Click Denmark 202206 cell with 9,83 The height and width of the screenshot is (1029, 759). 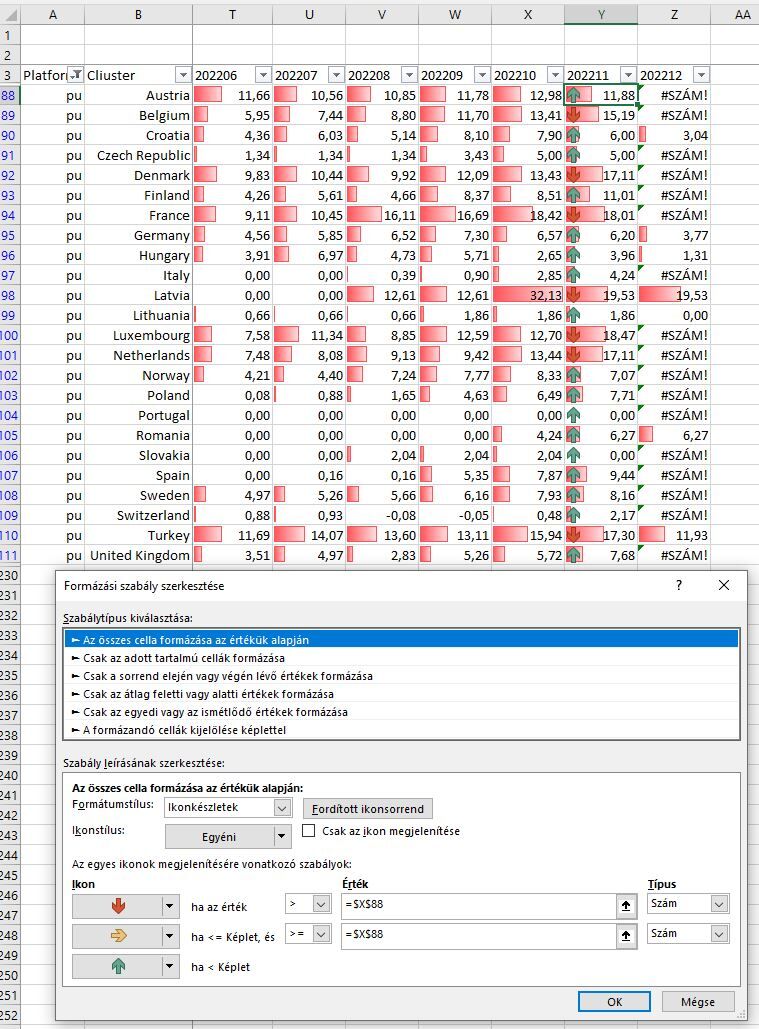[232, 175]
